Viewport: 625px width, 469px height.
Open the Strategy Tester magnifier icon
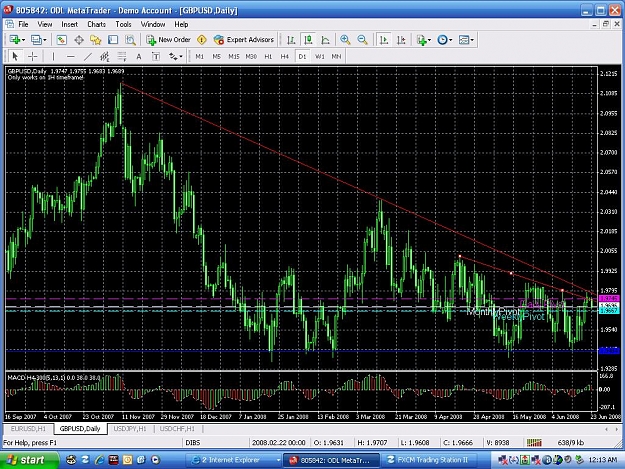[130, 40]
